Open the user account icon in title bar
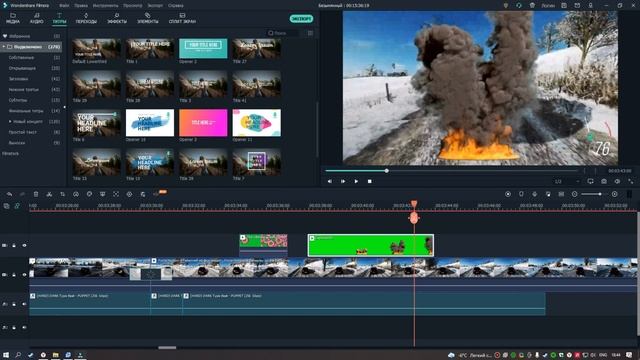640x360 pixels. (x=591, y=6)
